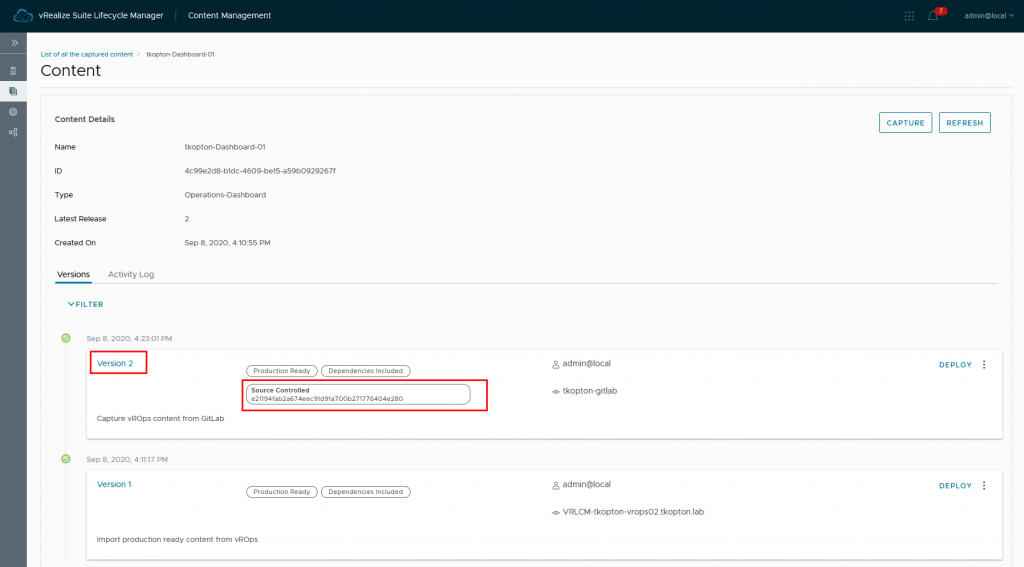1024x567 pixels.
Task: Open the endpoints icon in sidebar
Action: click(x=13, y=71)
